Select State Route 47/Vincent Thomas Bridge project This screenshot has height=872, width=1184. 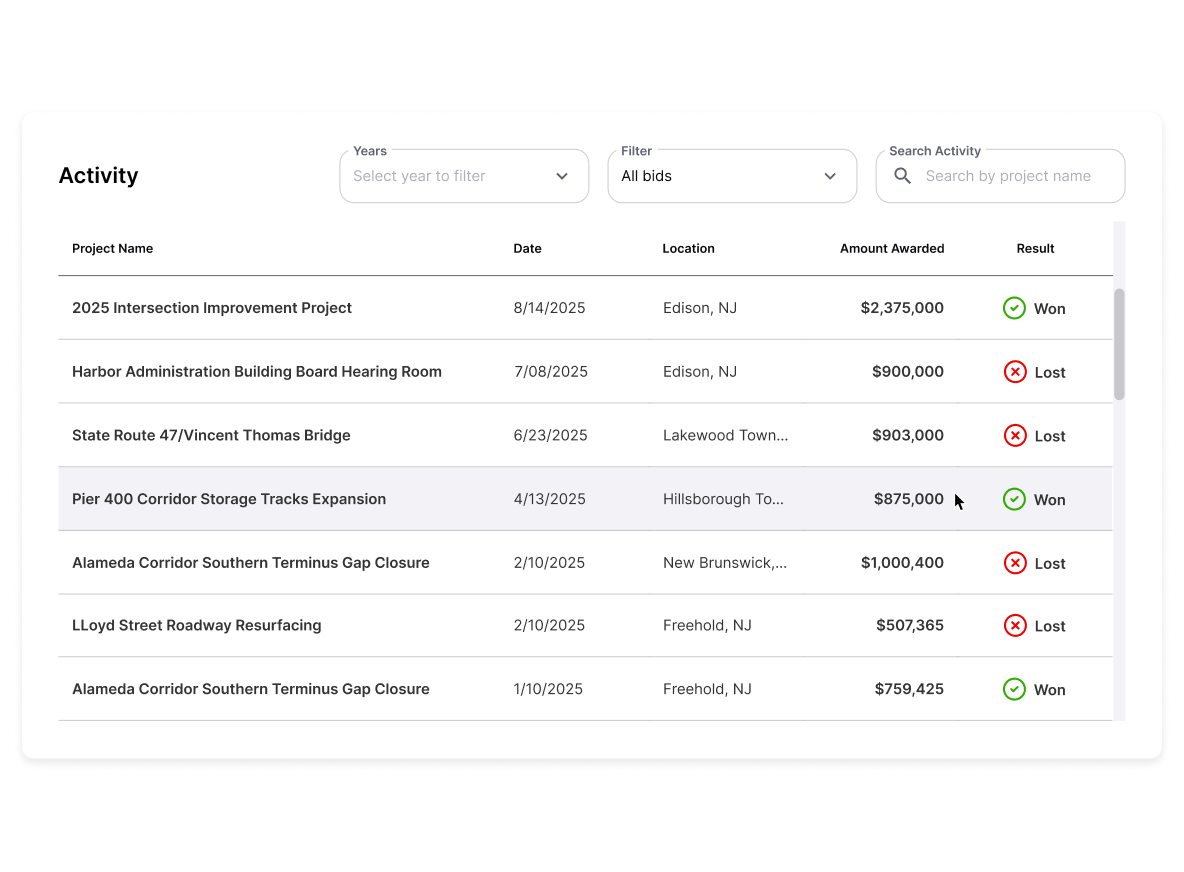[211, 436]
